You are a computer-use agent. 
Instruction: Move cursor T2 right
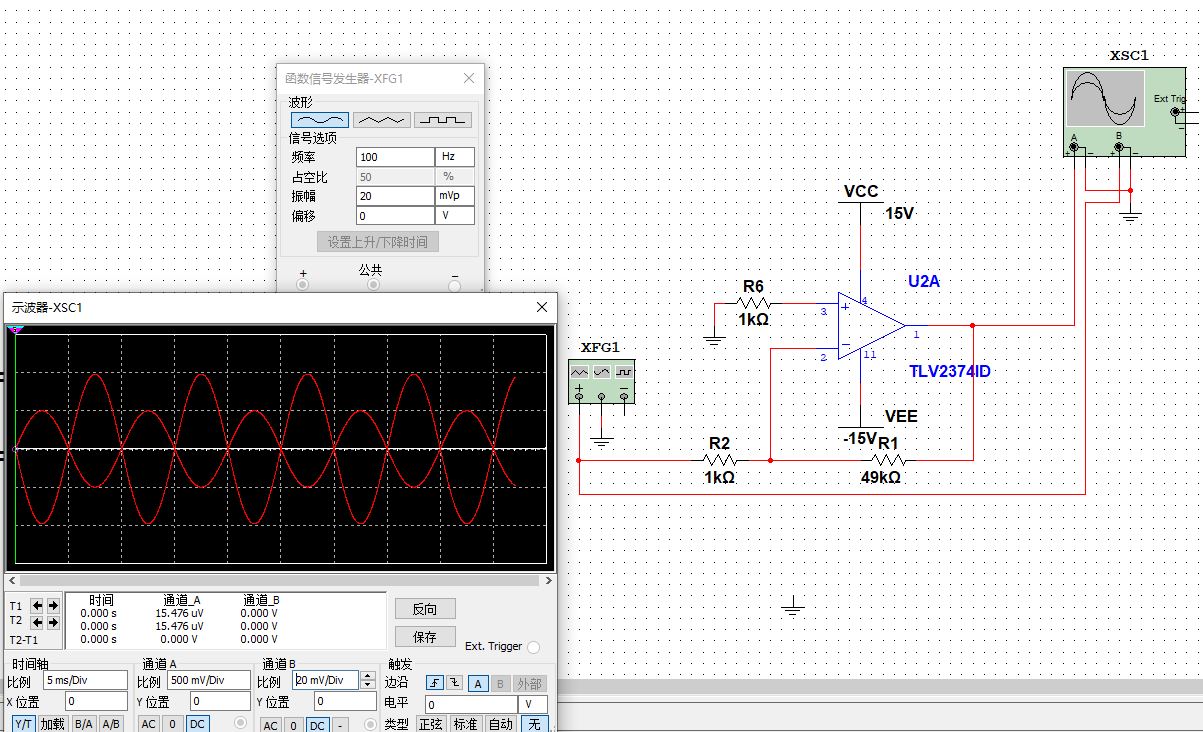point(53,623)
